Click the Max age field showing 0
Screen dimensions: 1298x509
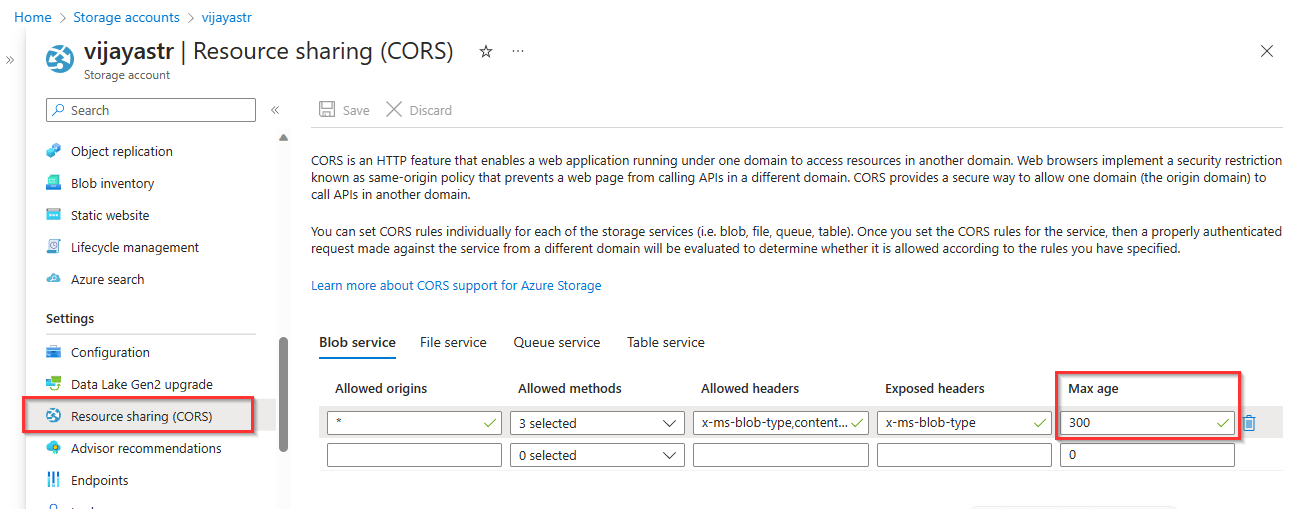[x=1147, y=455]
